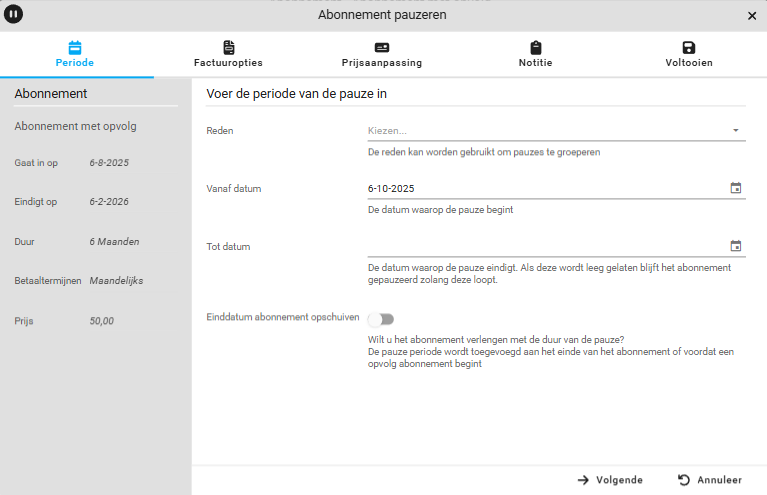Switch to the Prijsaanpassing tab
The image size is (767, 495).
coord(382,62)
